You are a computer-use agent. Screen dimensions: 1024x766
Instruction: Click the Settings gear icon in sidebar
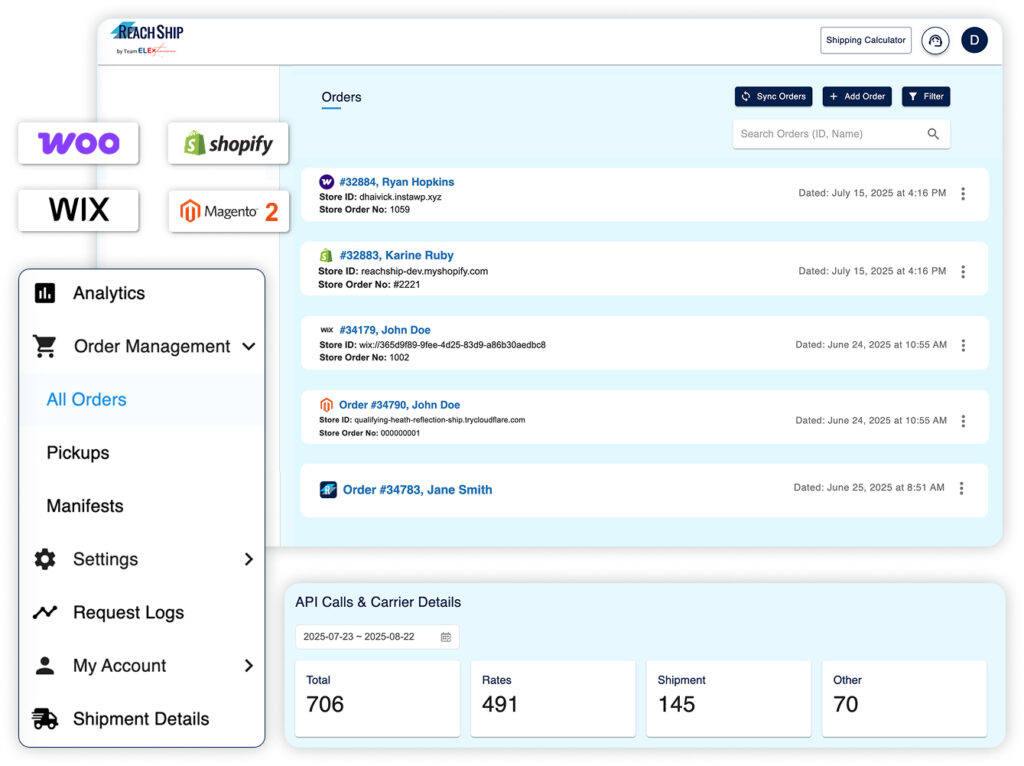(45, 559)
